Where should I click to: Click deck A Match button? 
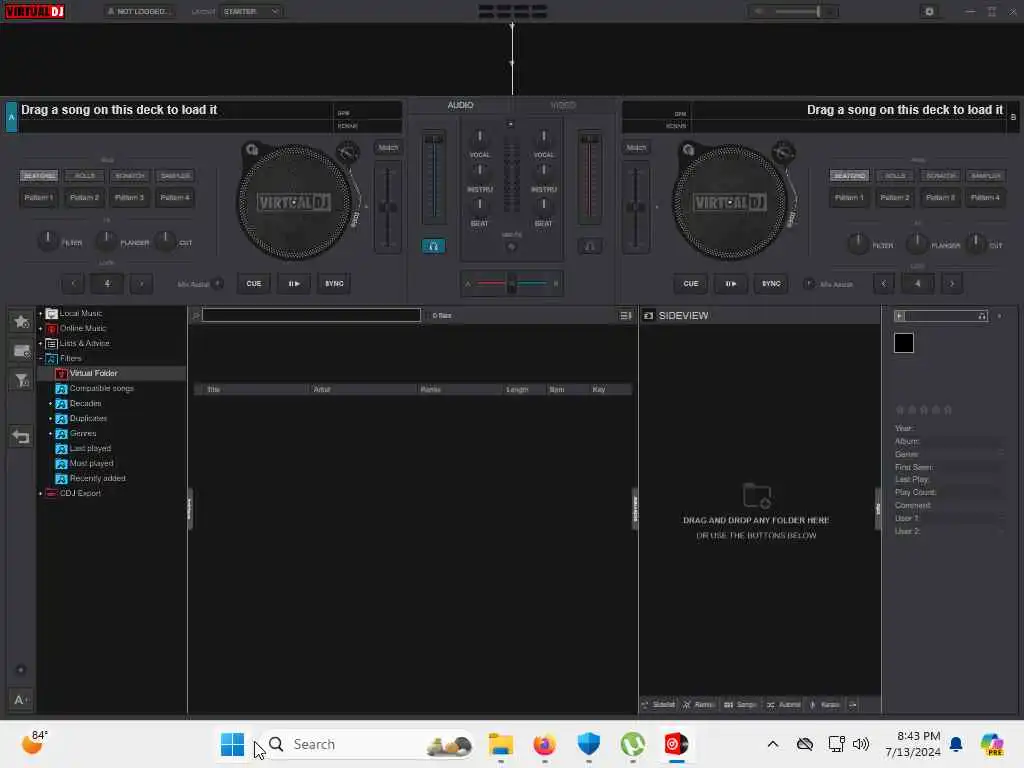point(388,148)
